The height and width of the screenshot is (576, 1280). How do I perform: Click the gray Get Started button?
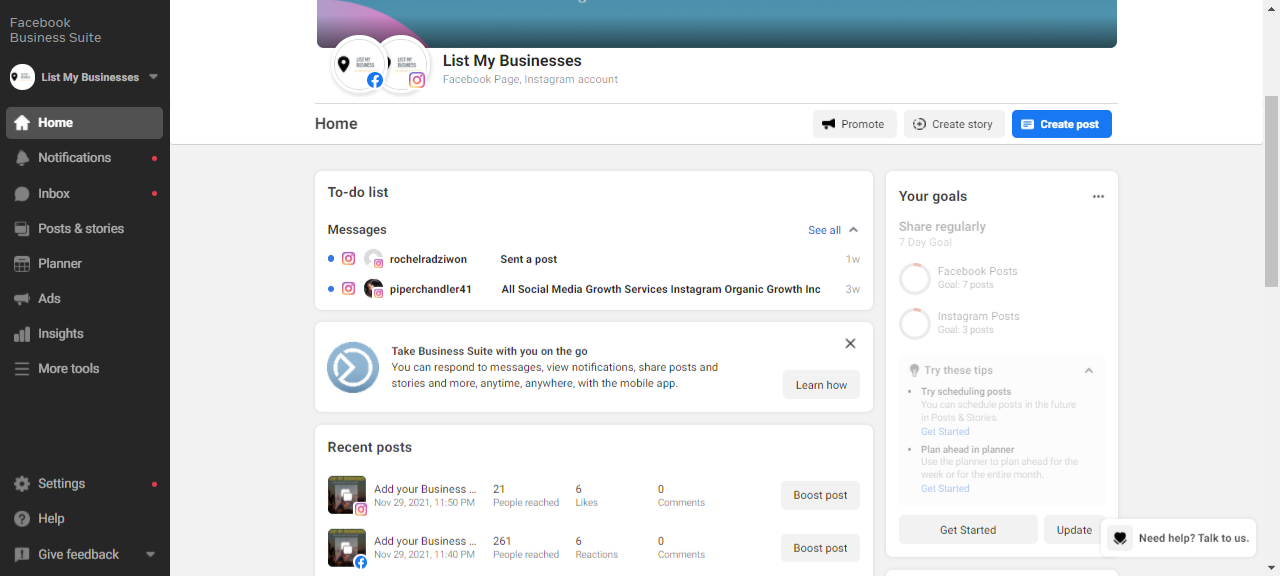pyautogui.click(x=968, y=530)
